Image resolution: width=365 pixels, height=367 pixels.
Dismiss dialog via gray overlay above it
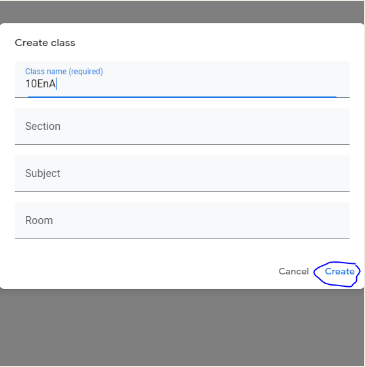pyautogui.click(x=182, y=12)
